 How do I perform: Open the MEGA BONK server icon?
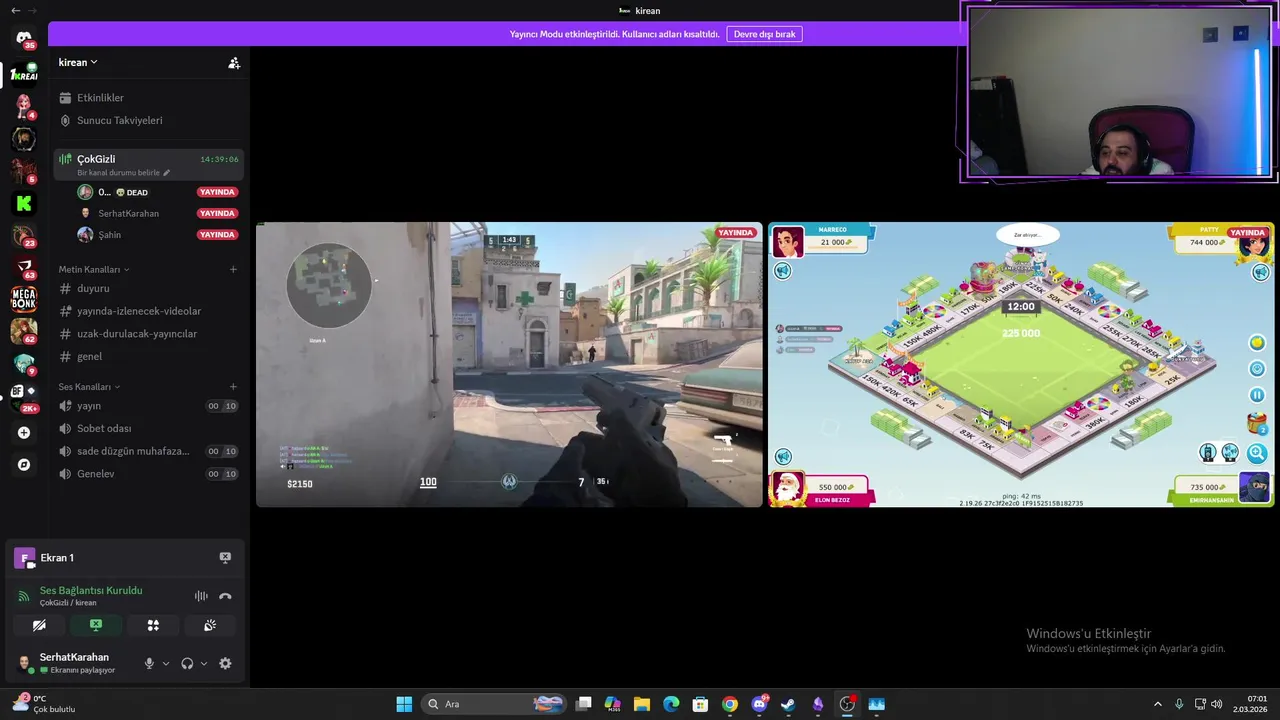click(24, 298)
